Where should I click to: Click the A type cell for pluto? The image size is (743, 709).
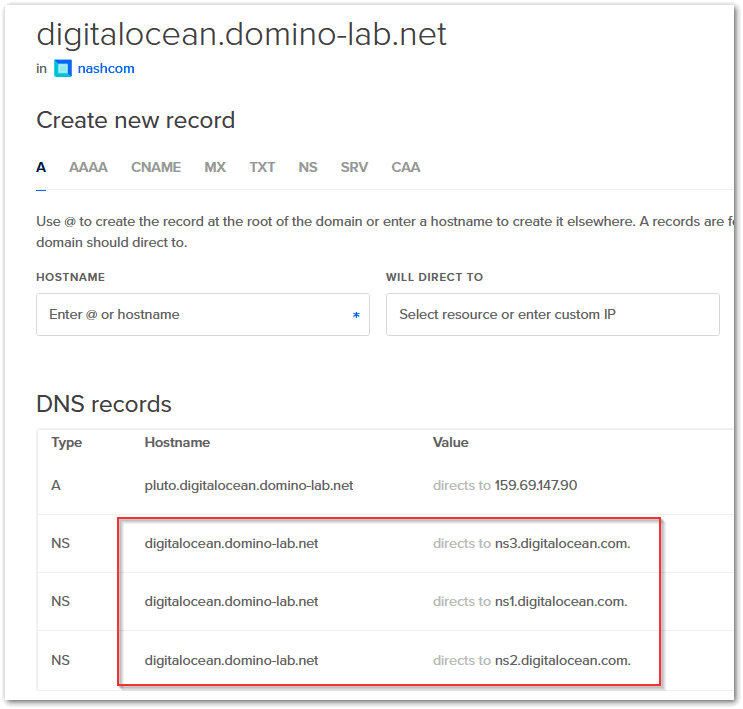coord(56,486)
